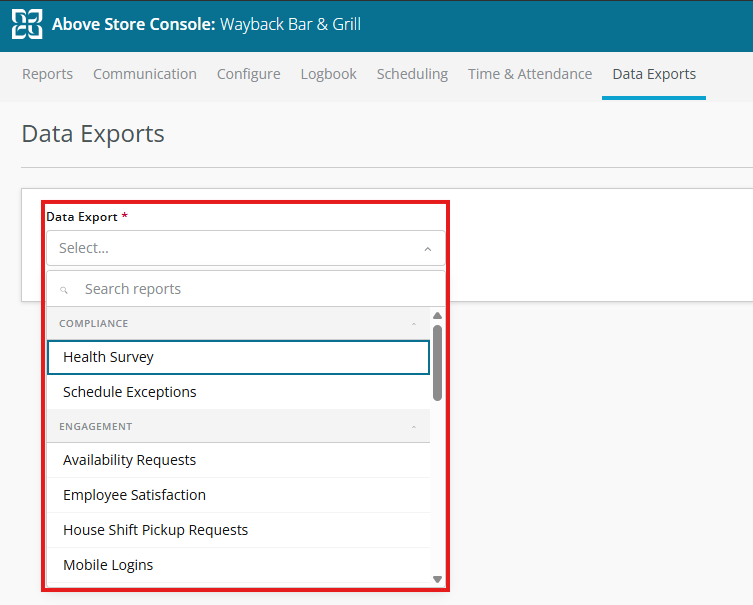Collapse the Compliance group chevron
Image resolution: width=753 pixels, height=605 pixels.
tap(413, 324)
